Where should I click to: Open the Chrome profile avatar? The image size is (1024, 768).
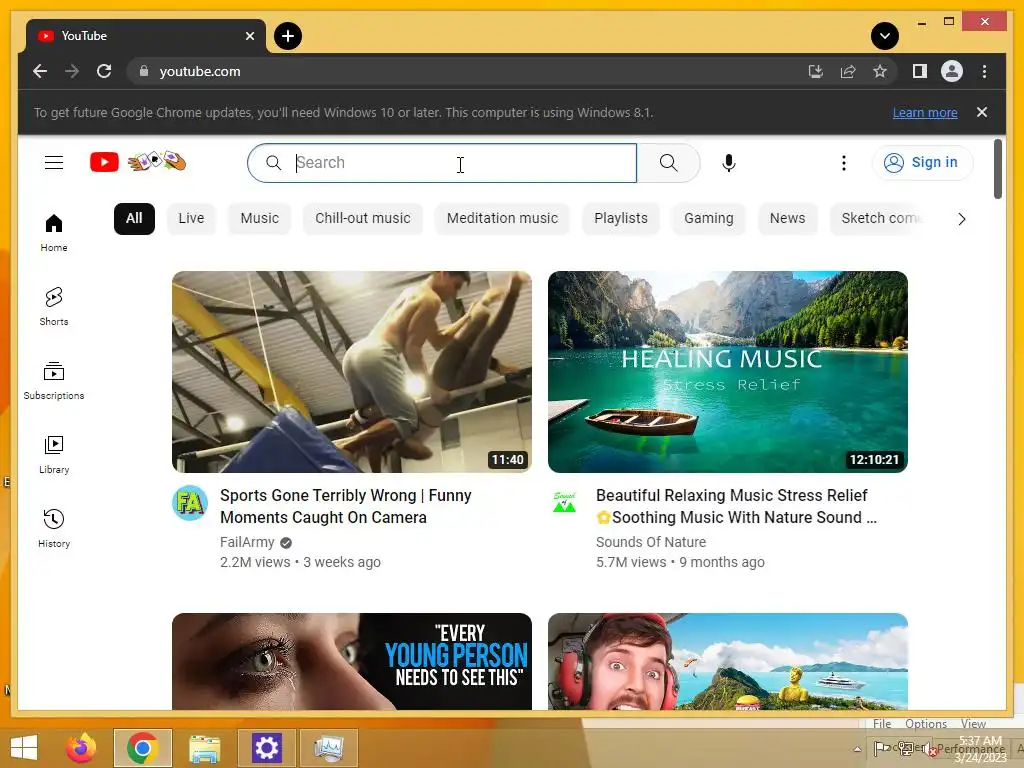(952, 71)
